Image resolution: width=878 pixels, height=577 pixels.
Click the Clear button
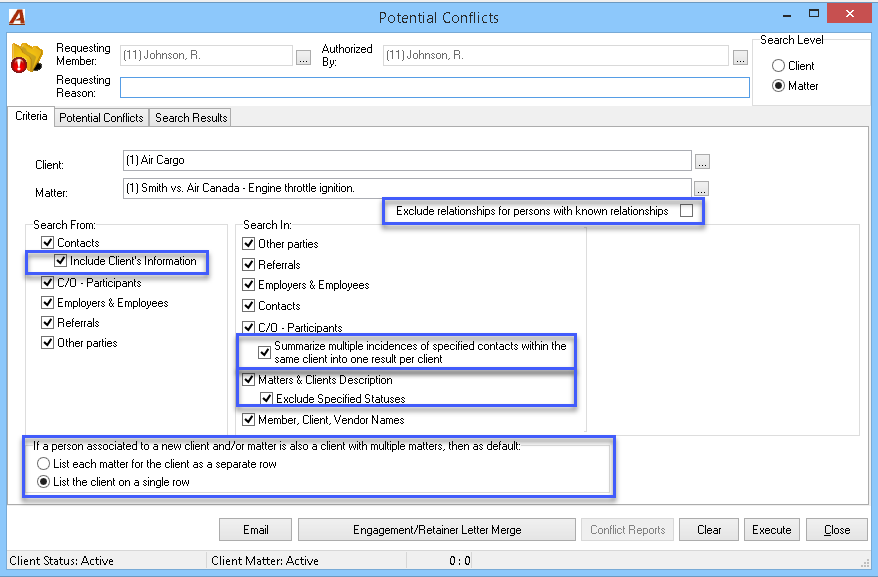pyautogui.click(x=709, y=529)
